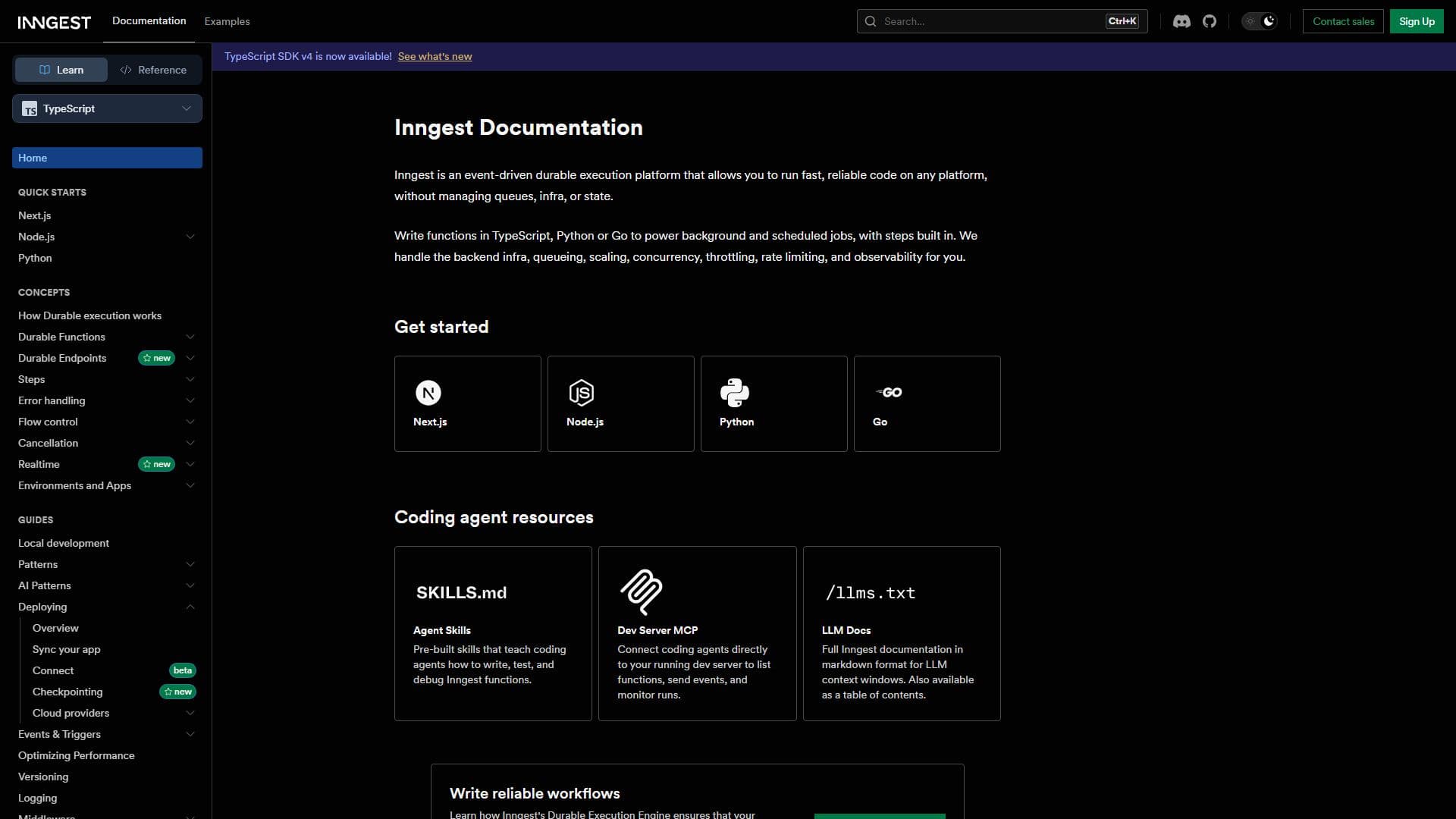Image resolution: width=1456 pixels, height=819 pixels.
Task: Expand the Error handling chevron
Action: [190, 400]
